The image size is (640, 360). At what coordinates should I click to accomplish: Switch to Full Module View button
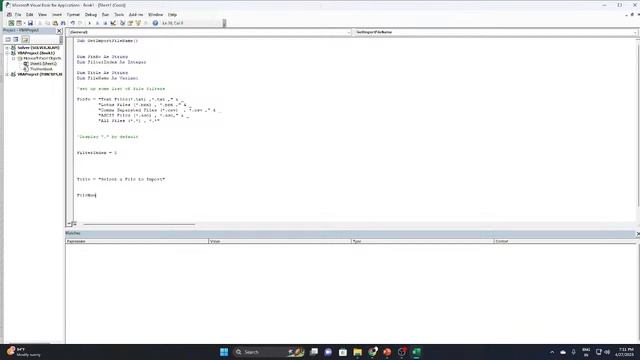pyautogui.click(x=74, y=224)
